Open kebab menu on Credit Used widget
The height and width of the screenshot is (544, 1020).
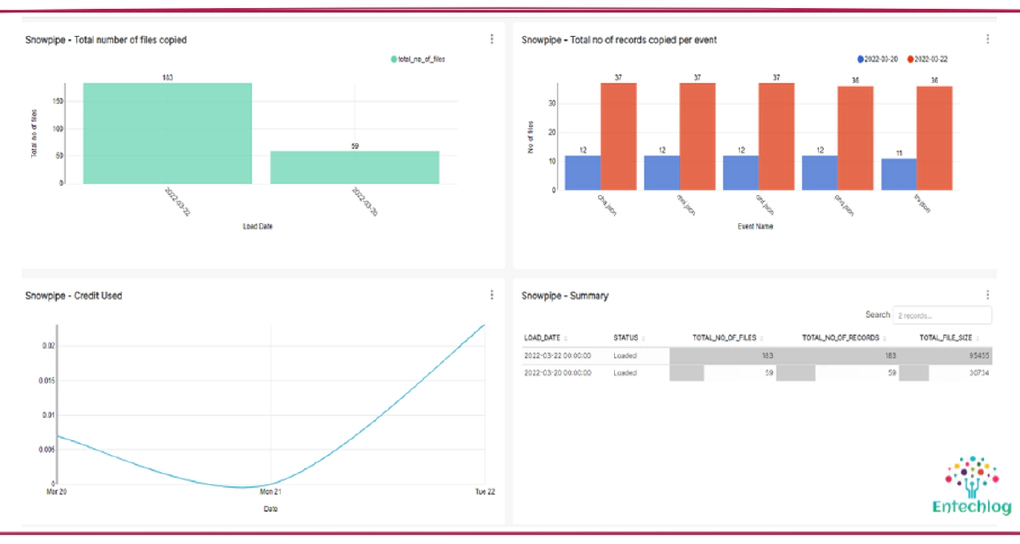(x=491, y=295)
